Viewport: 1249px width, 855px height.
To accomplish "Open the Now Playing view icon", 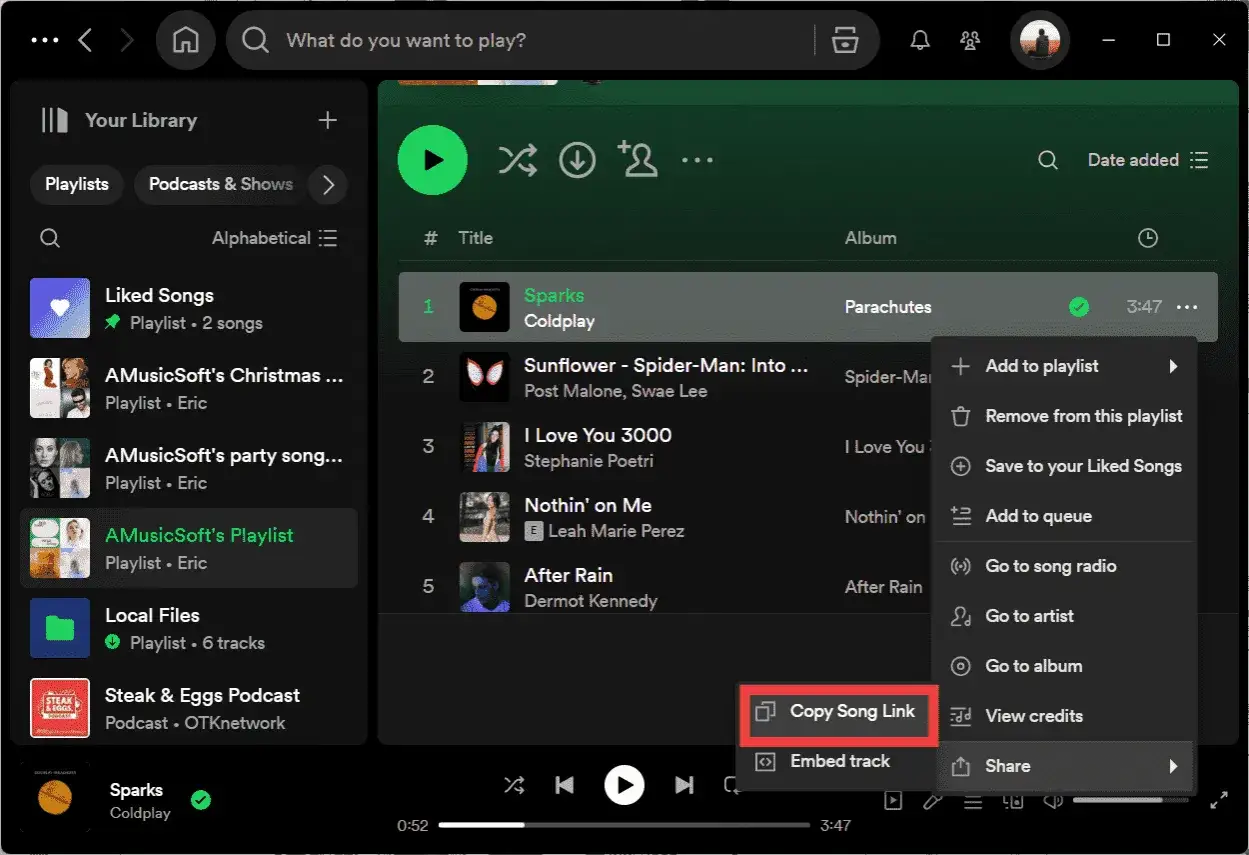I will 893,800.
